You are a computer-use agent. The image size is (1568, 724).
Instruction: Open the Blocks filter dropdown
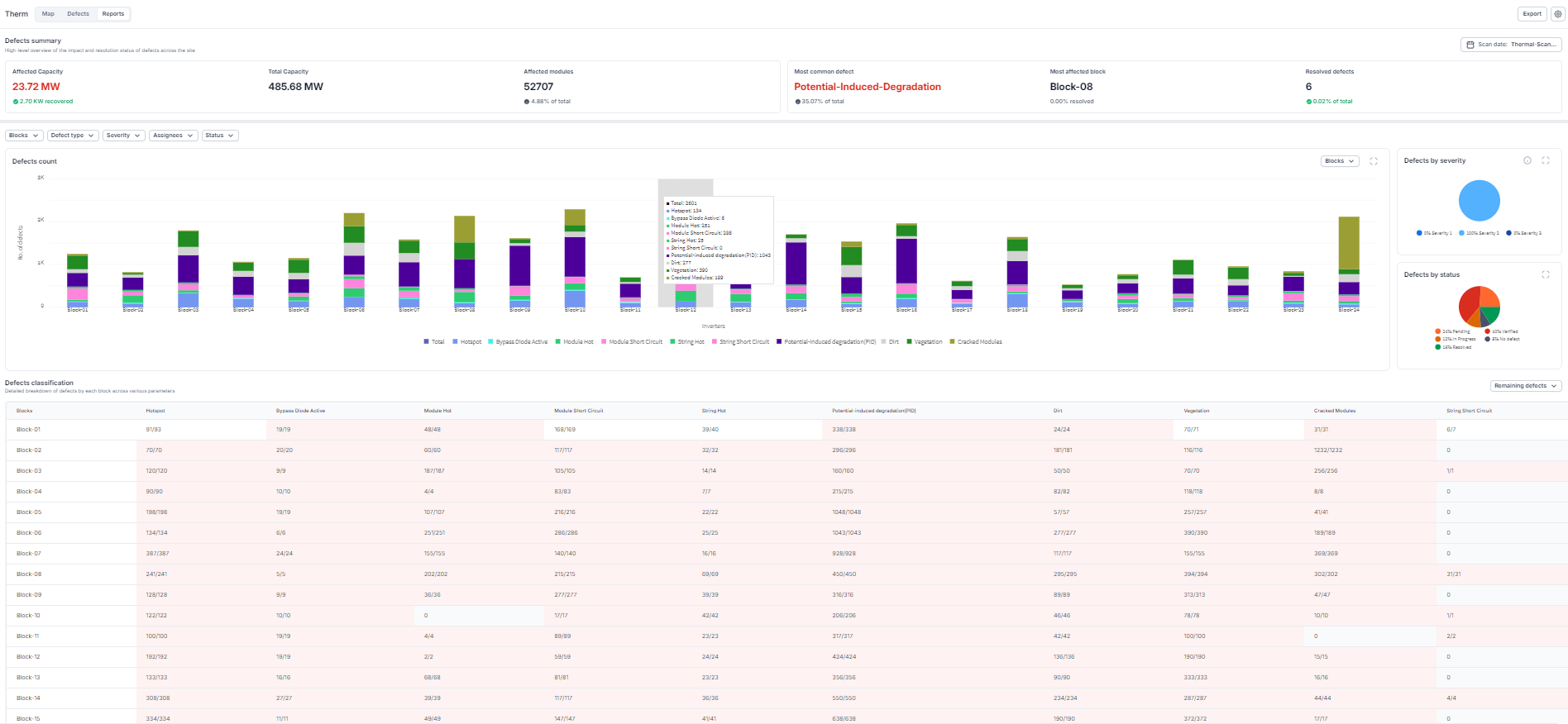point(23,136)
